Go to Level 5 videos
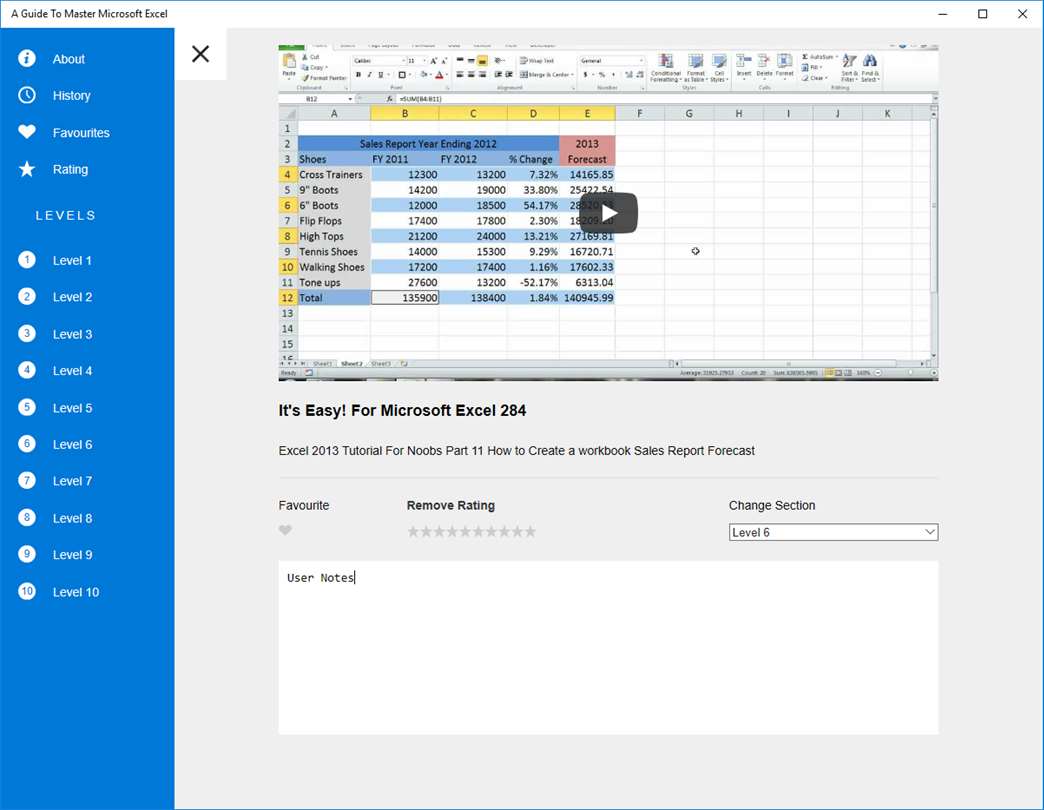This screenshot has height=810, width=1044. coord(72,408)
